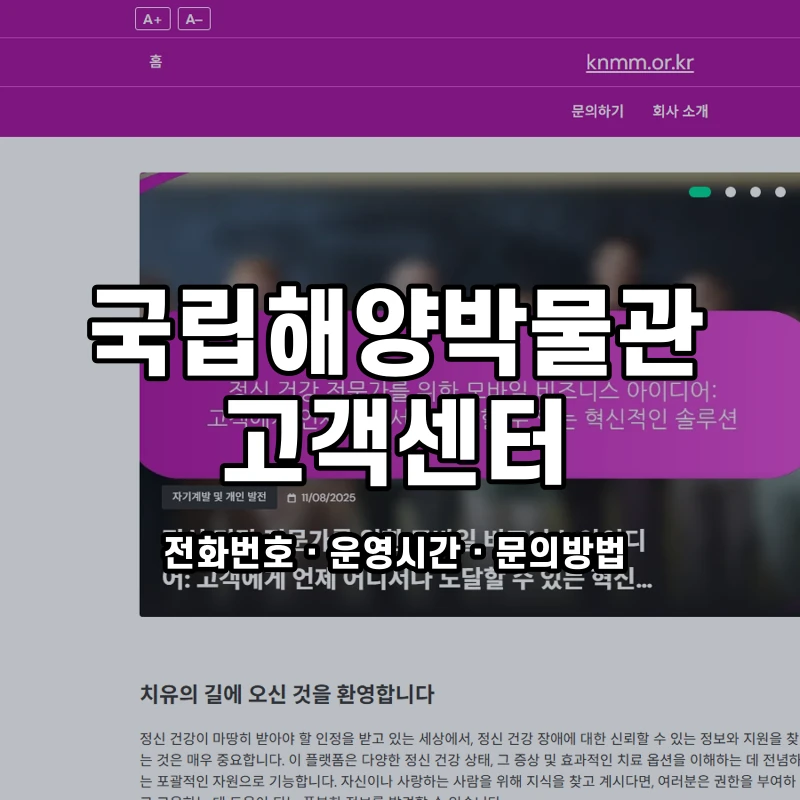Decrease font size with A– button
Image resolution: width=800 pixels, height=800 pixels.
[194, 19]
